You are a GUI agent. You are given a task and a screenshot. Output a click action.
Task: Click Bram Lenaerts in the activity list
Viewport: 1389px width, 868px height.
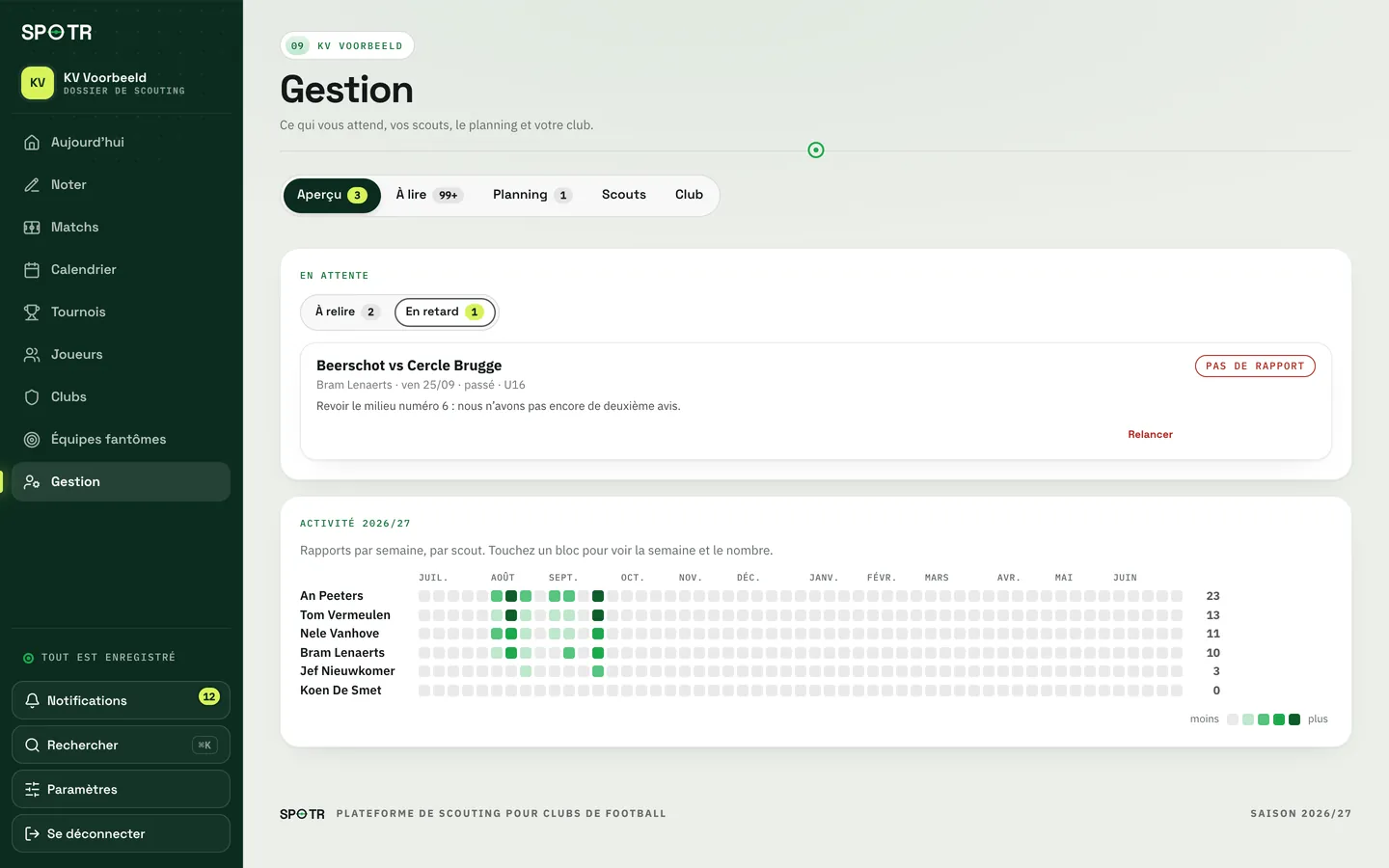pos(342,653)
